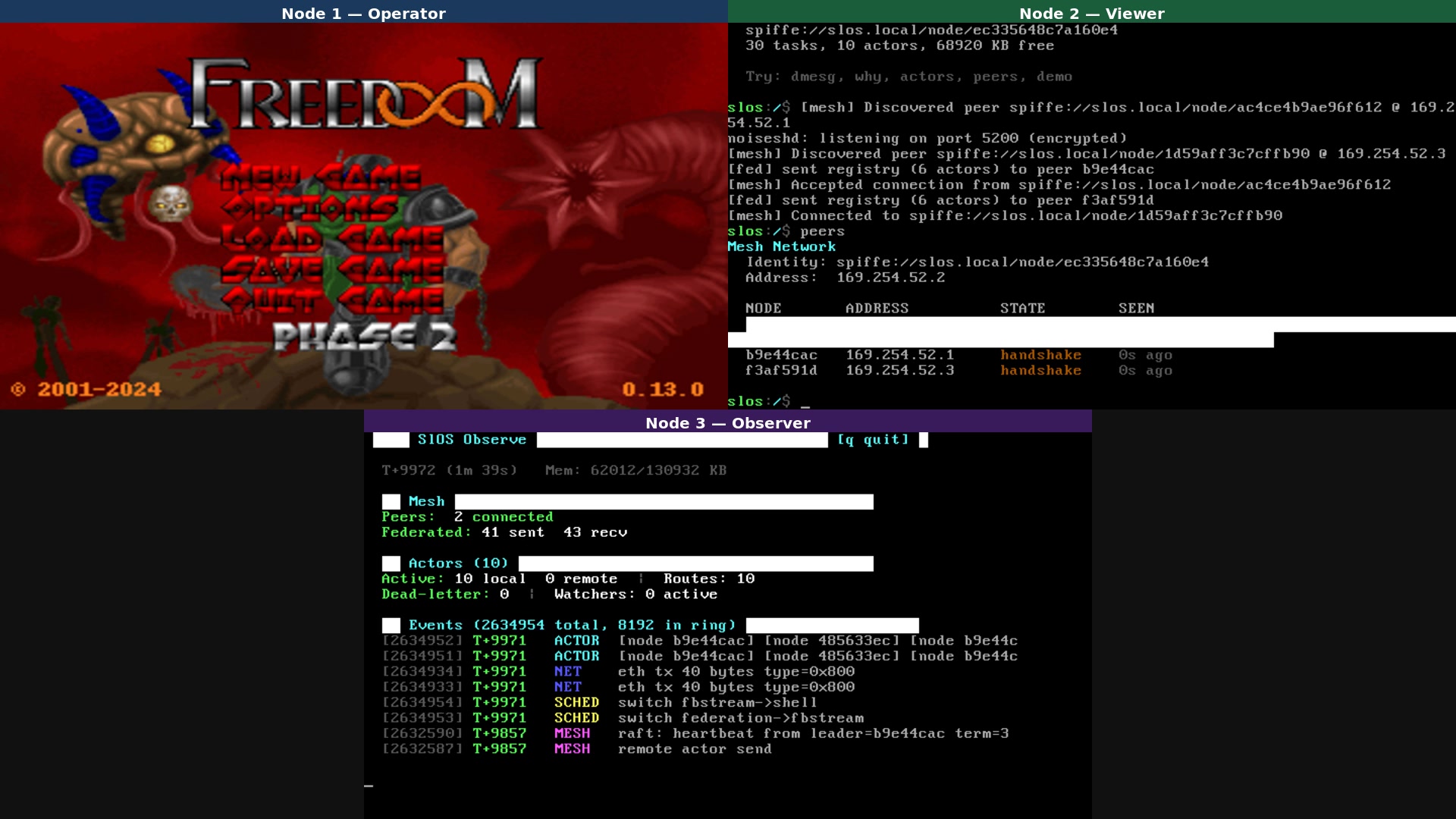Click 'Federated: 41 sent 43 recv' line
1456x819 pixels.
tap(504, 532)
